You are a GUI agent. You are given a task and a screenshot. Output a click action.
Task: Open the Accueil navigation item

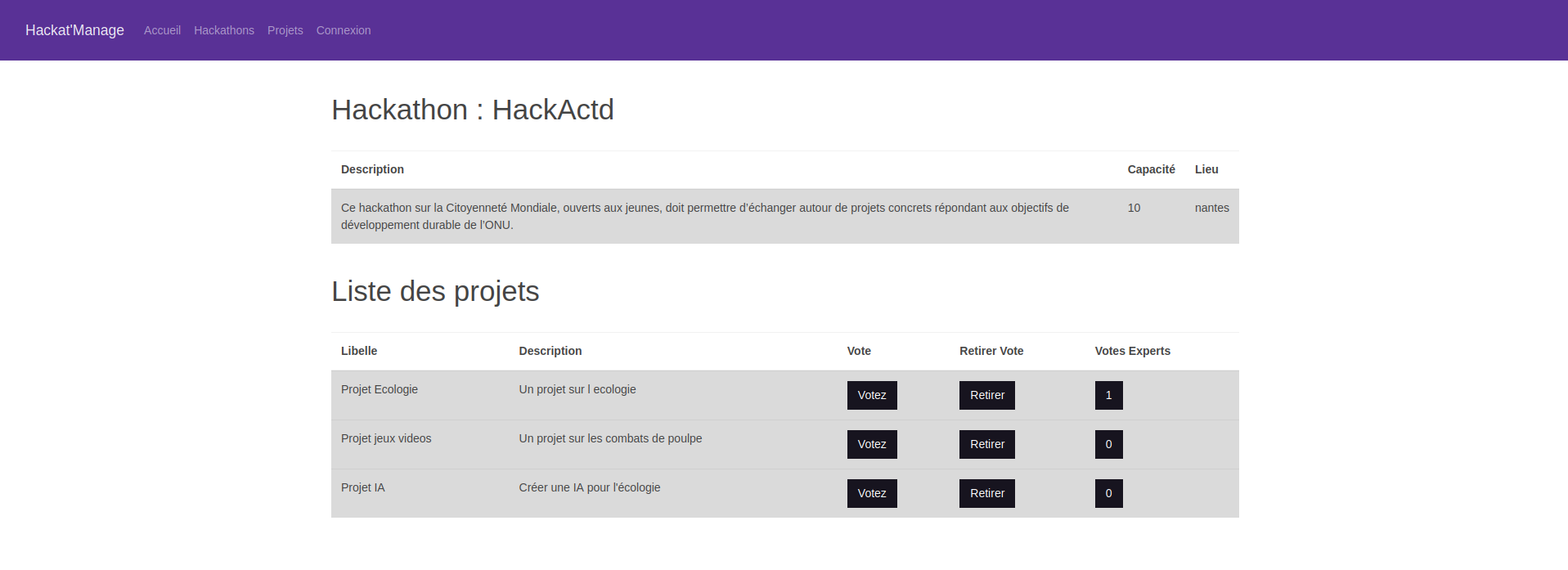click(x=162, y=30)
